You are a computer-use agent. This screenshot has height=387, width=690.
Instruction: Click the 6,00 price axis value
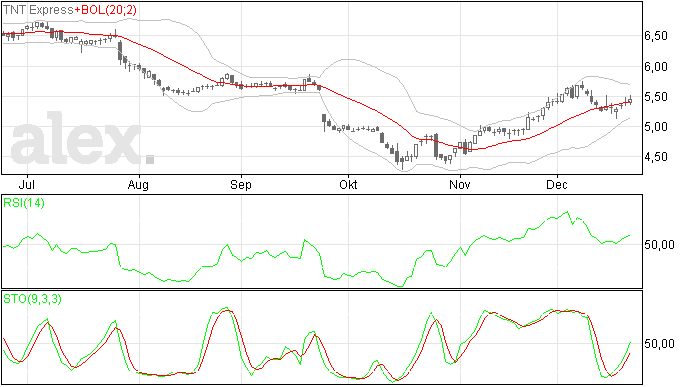(x=656, y=67)
